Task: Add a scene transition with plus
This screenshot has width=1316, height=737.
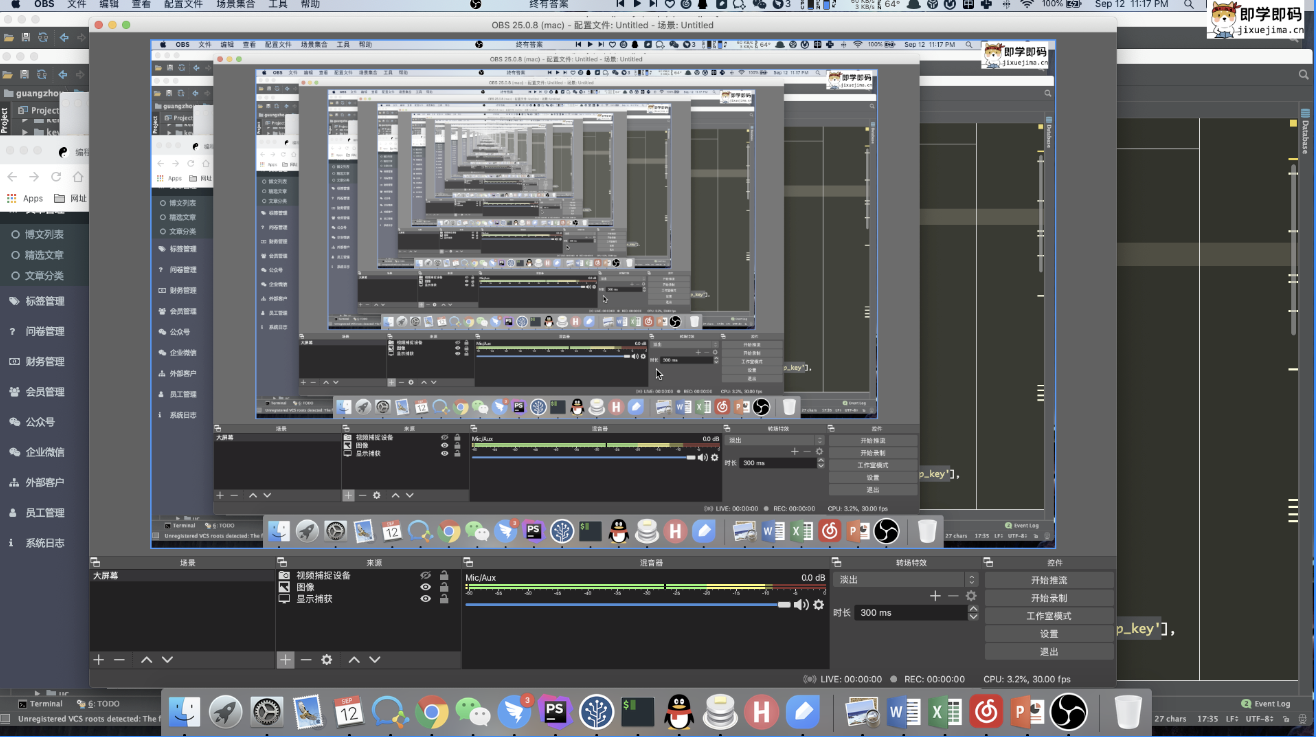Action: coord(935,596)
